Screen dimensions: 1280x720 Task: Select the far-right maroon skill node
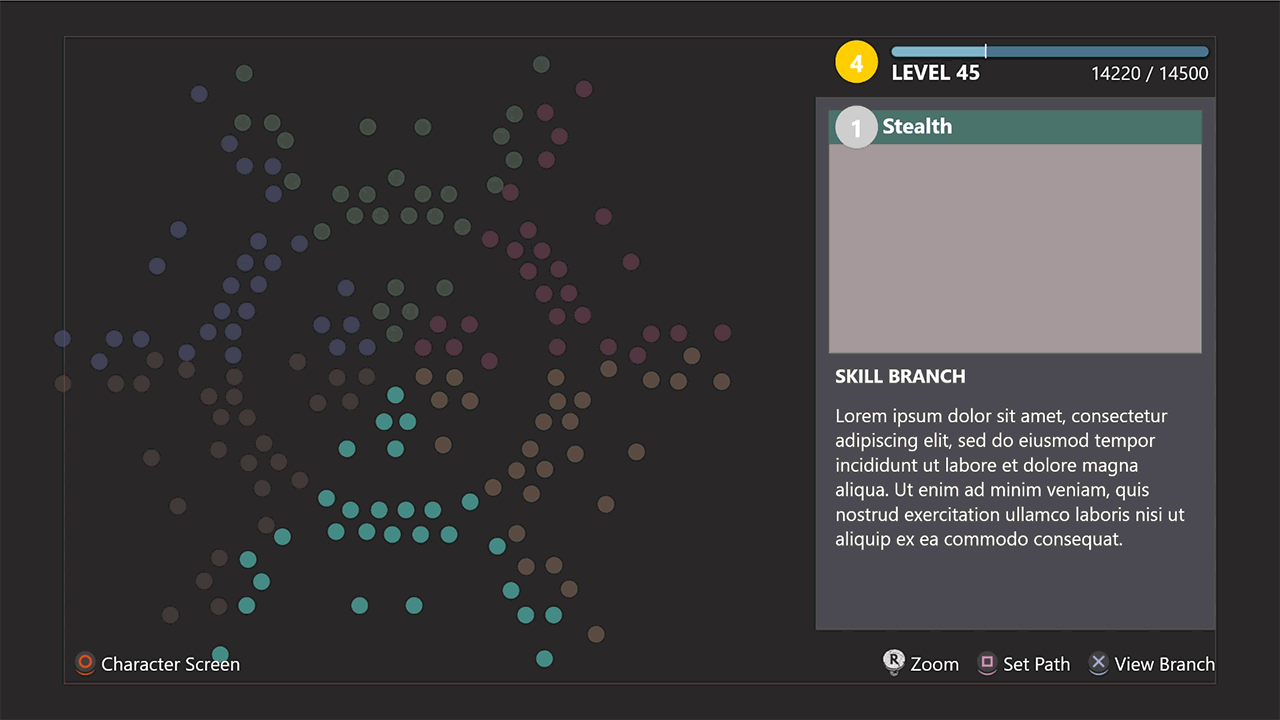click(x=722, y=333)
